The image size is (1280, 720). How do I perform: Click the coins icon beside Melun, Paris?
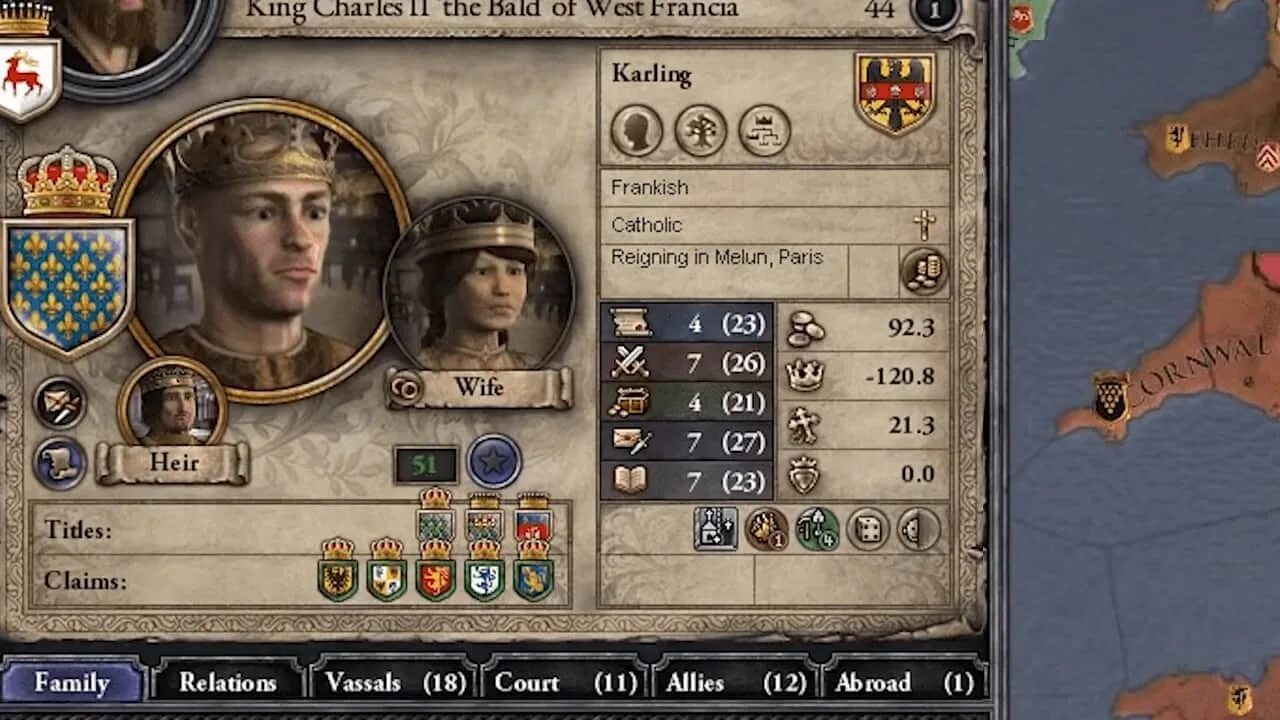(924, 272)
